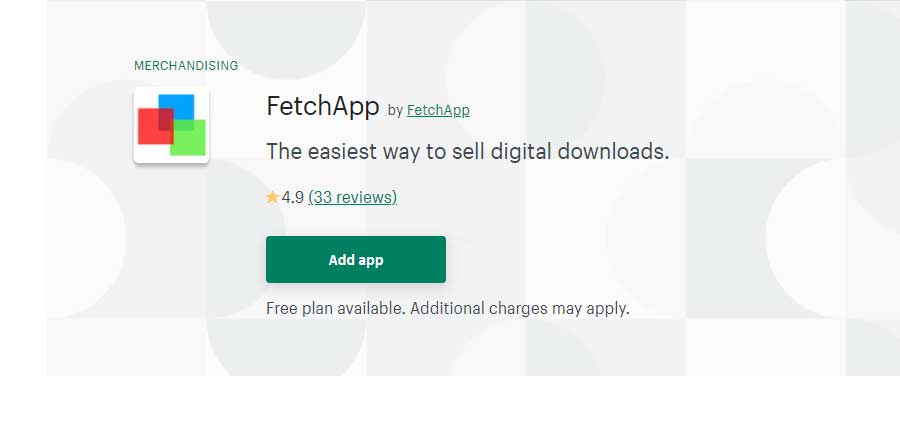Screen dimensions: 900x425
Task: Click the yellow star rating icon
Action: pyautogui.click(x=272, y=198)
